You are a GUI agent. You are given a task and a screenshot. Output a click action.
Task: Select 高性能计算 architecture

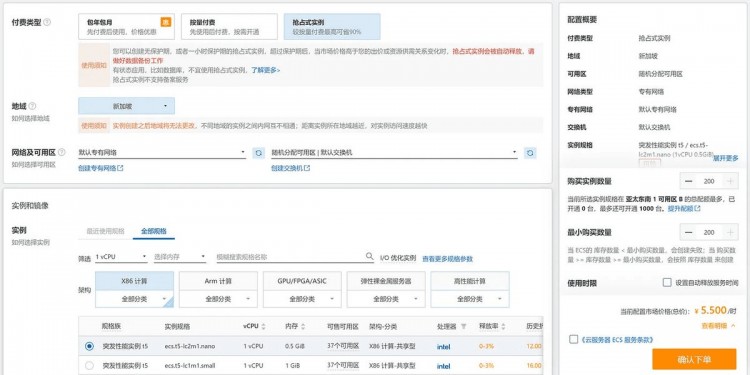click(470, 281)
